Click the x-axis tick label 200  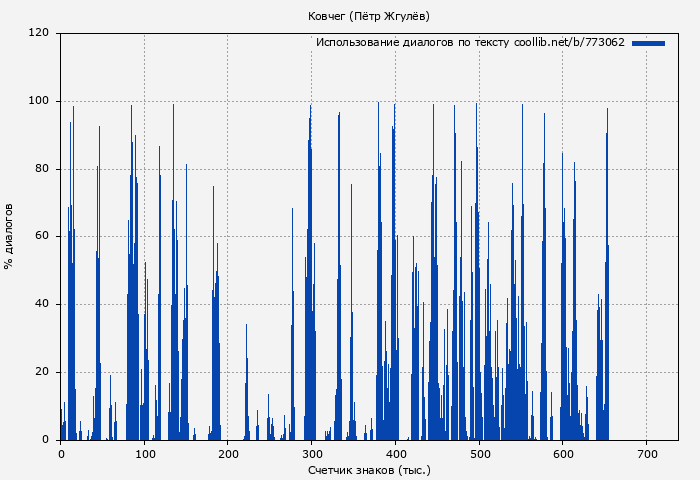(228, 454)
